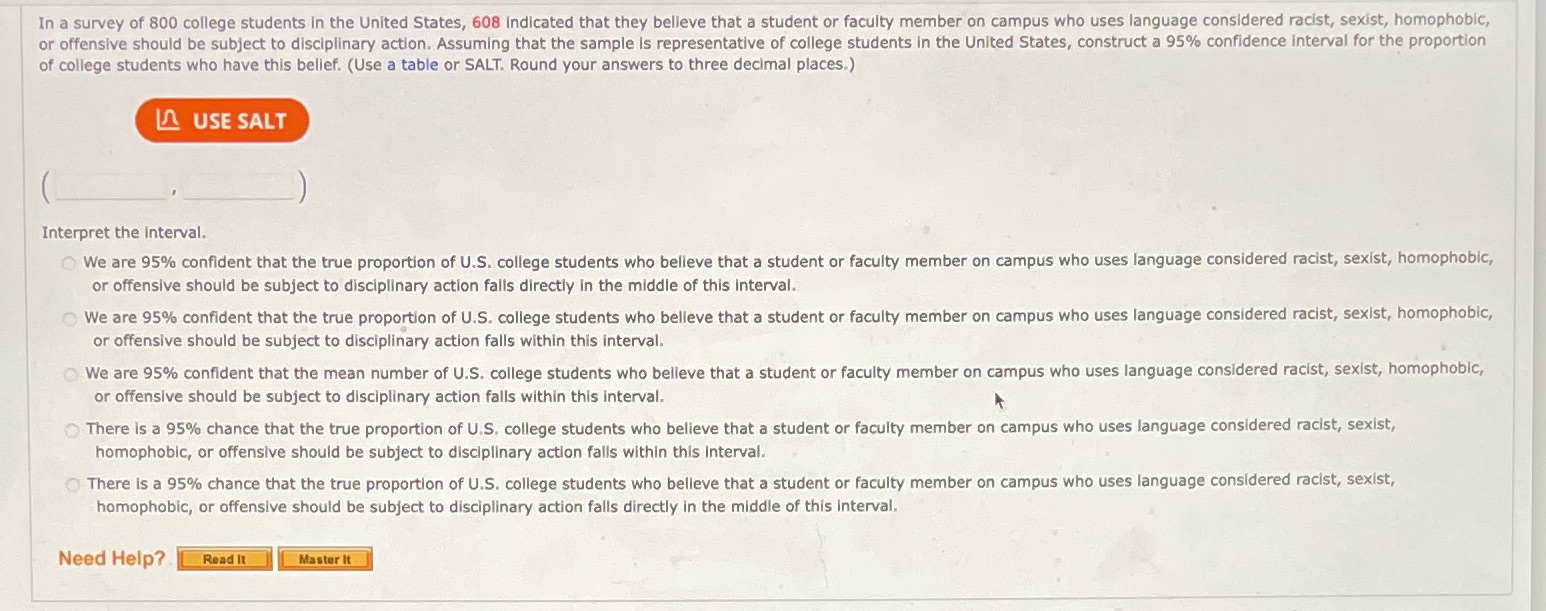Viewport: 1546px width, 611px height.
Task: Click the Master It help button
Action: (x=324, y=559)
